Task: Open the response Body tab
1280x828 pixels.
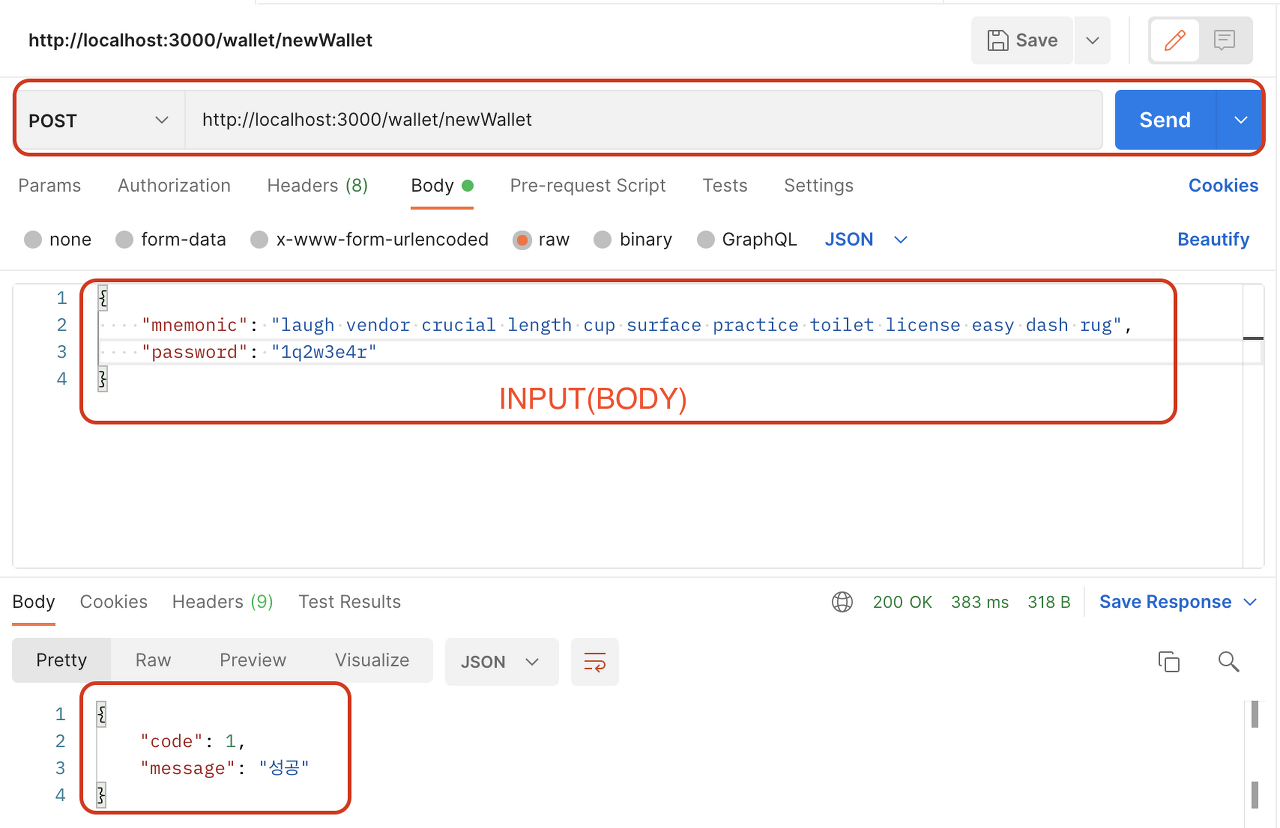Action: click(33, 602)
